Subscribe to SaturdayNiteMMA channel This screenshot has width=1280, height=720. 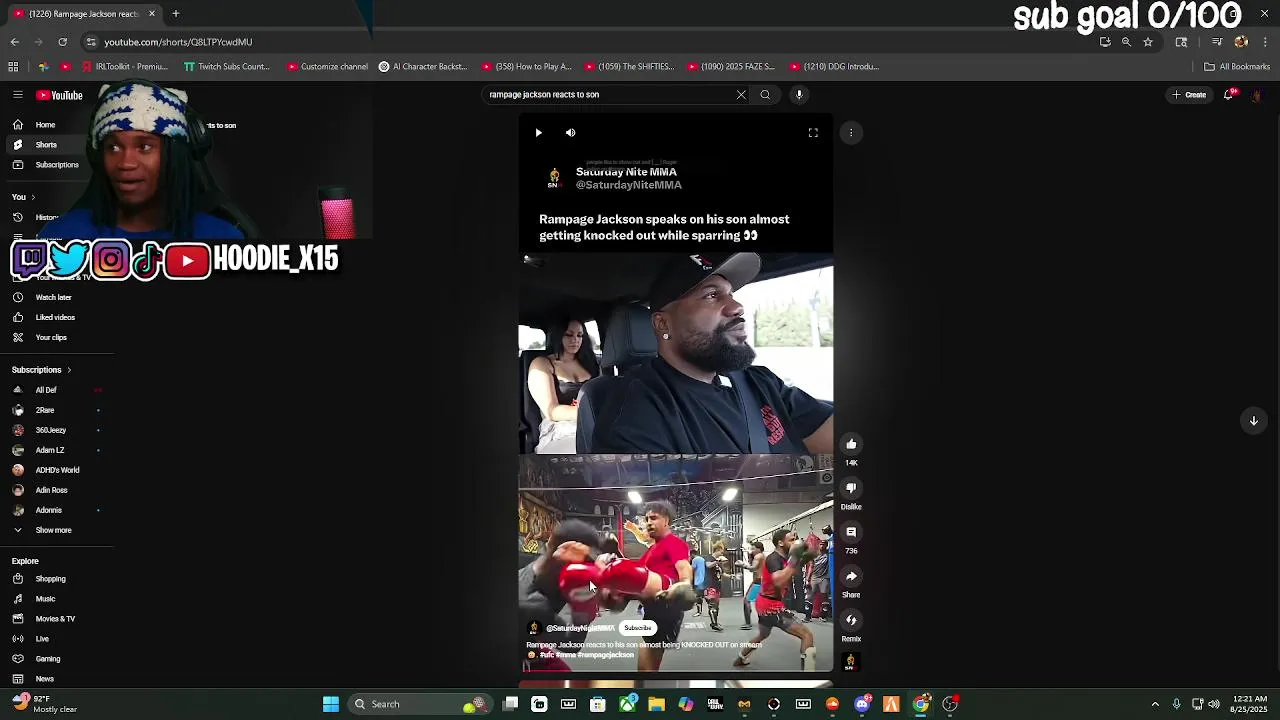tap(637, 628)
